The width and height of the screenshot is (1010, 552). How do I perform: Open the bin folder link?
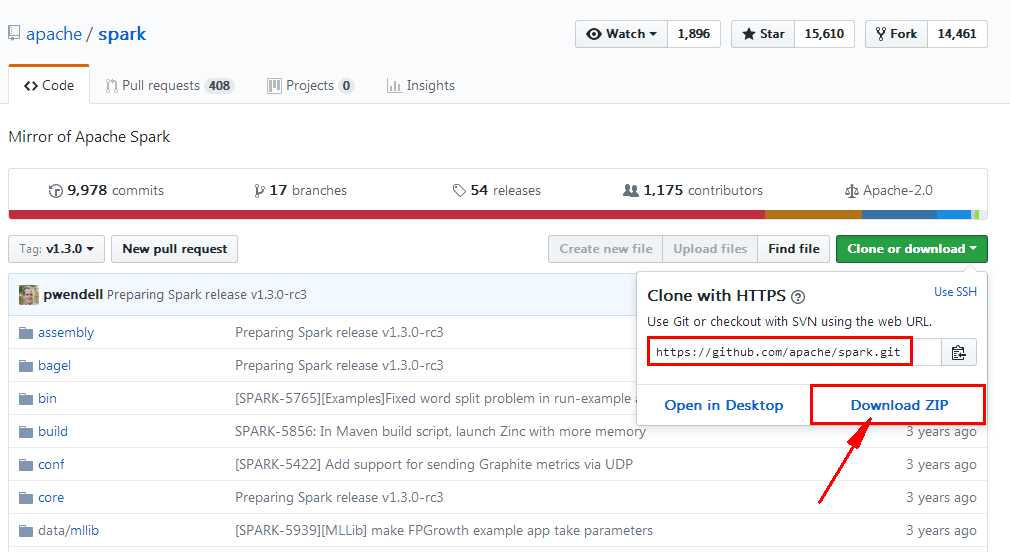[x=47, y=399]
